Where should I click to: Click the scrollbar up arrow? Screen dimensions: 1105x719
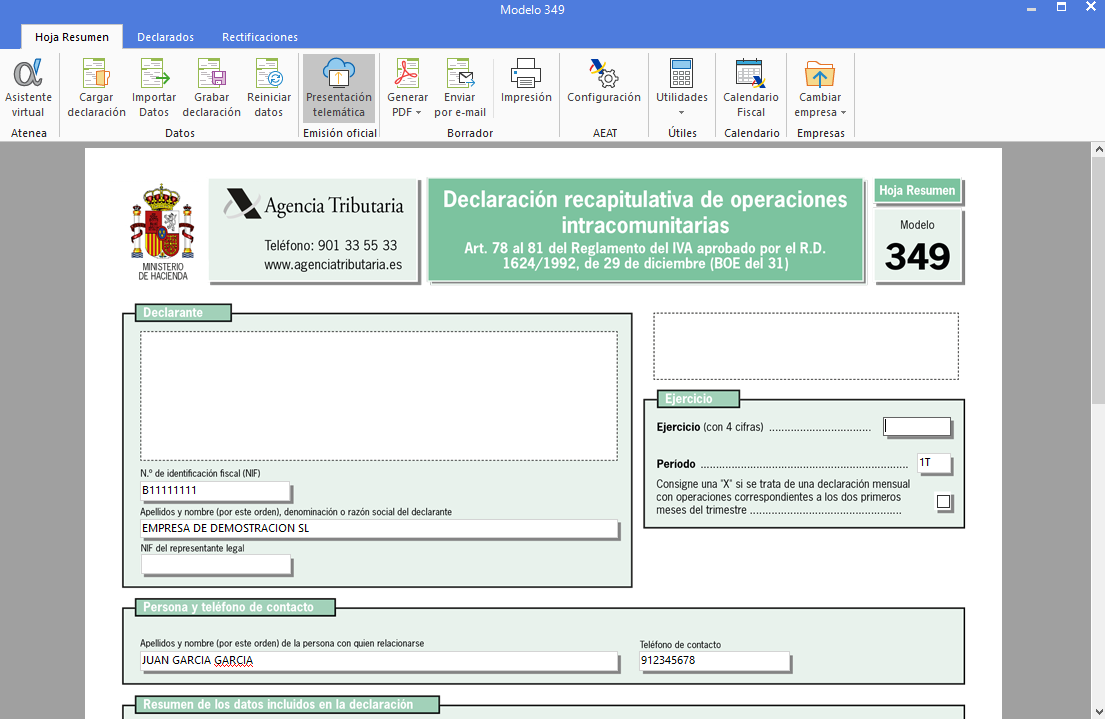point(1099,149)
